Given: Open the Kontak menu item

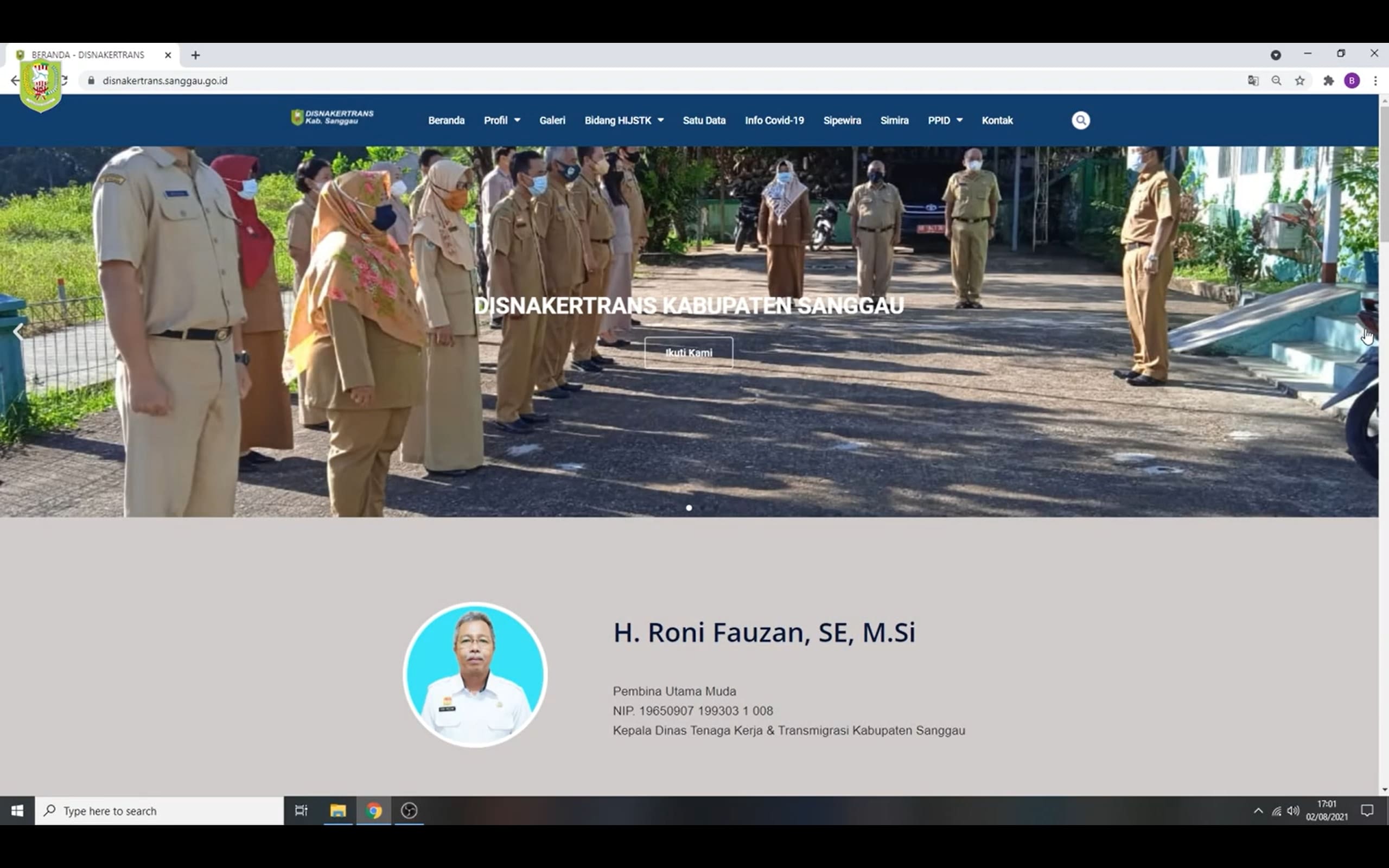Looking at the screenshot, I should click(997, 120).
